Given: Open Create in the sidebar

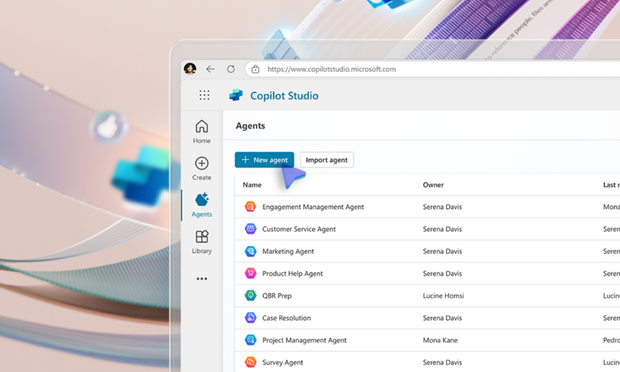Looking at the screenshot, I should coord(202,169).
